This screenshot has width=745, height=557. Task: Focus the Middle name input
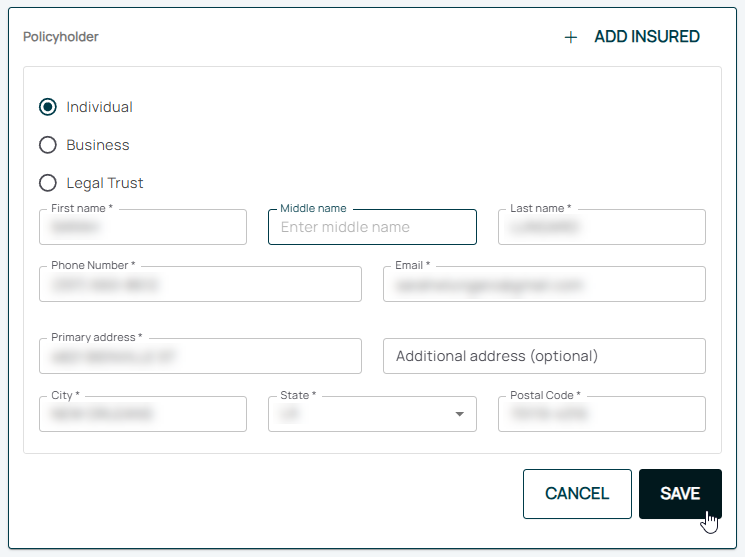(372, 227)
